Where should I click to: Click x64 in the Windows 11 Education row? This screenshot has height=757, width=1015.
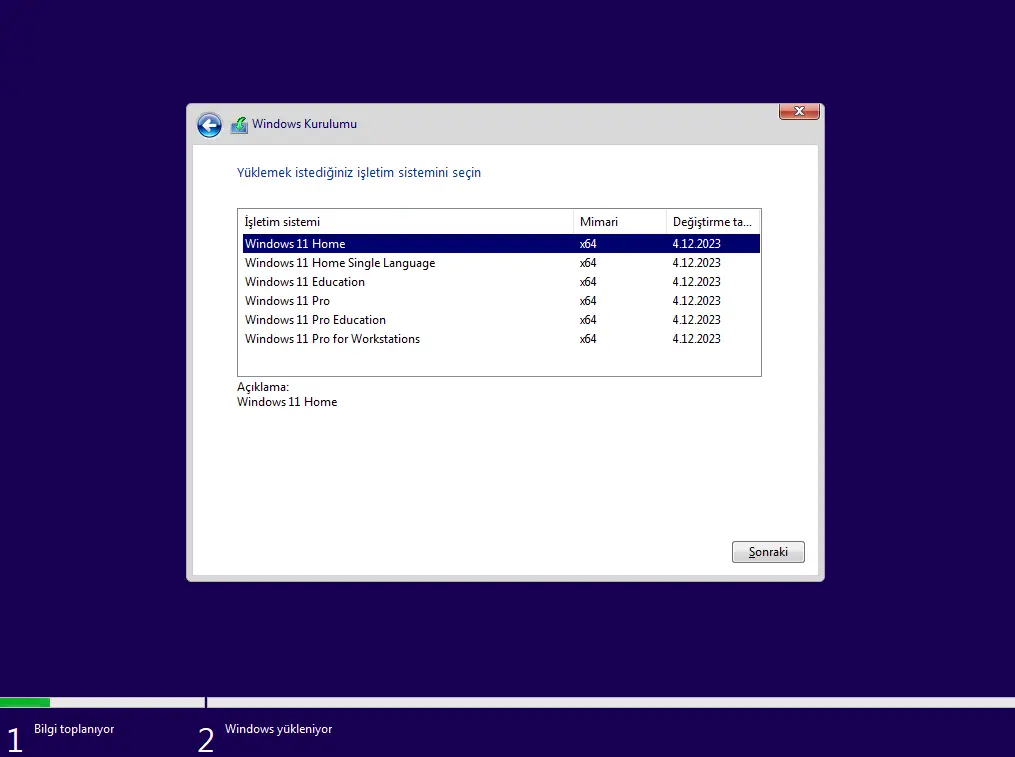588,282
